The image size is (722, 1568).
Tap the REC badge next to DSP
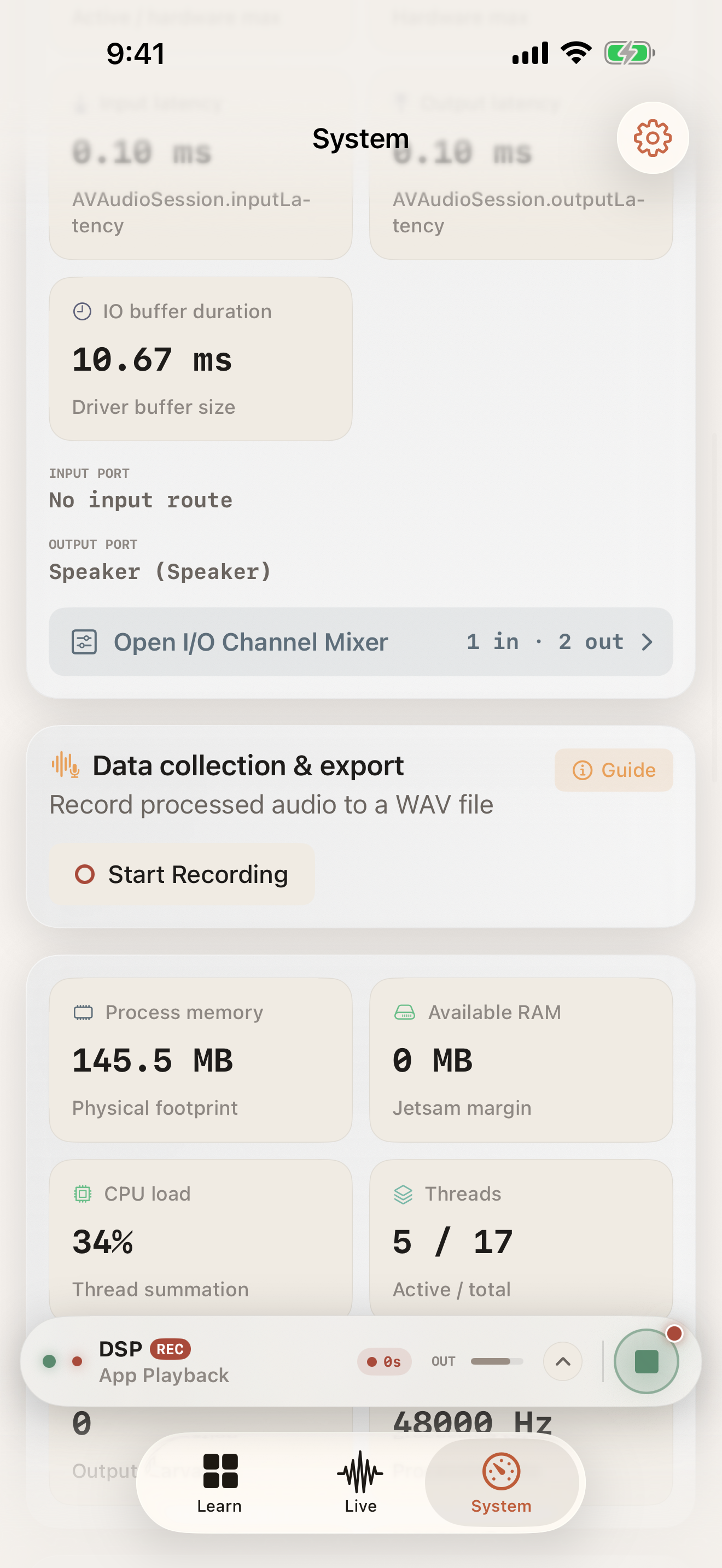pos(170,1349)
